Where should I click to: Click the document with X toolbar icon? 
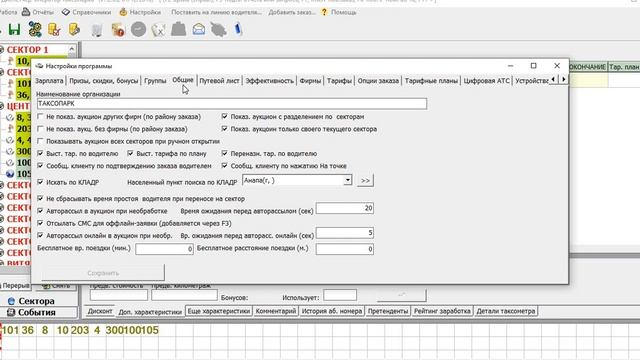tap(158, 30)
